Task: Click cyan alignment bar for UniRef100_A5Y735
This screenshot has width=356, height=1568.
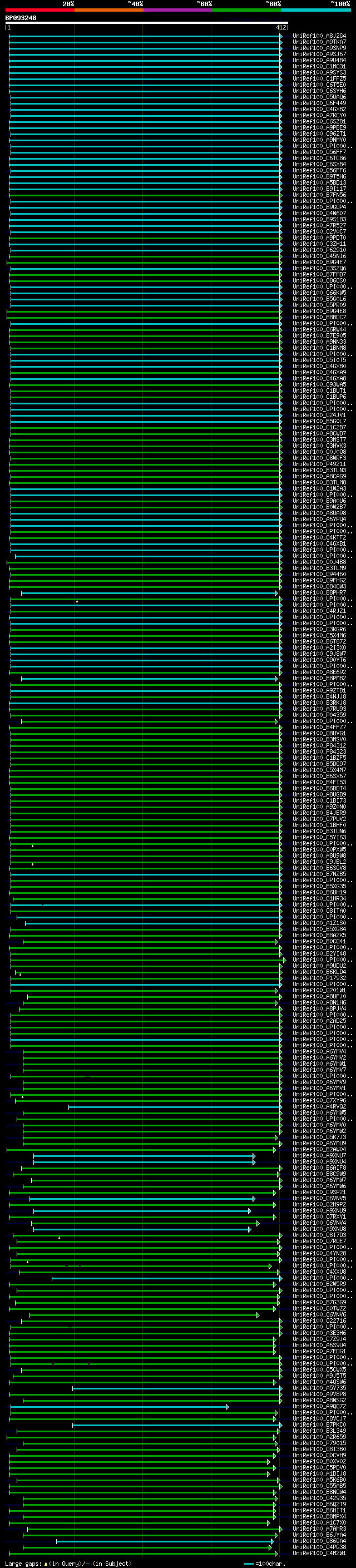Action: tap(177, 1388)
